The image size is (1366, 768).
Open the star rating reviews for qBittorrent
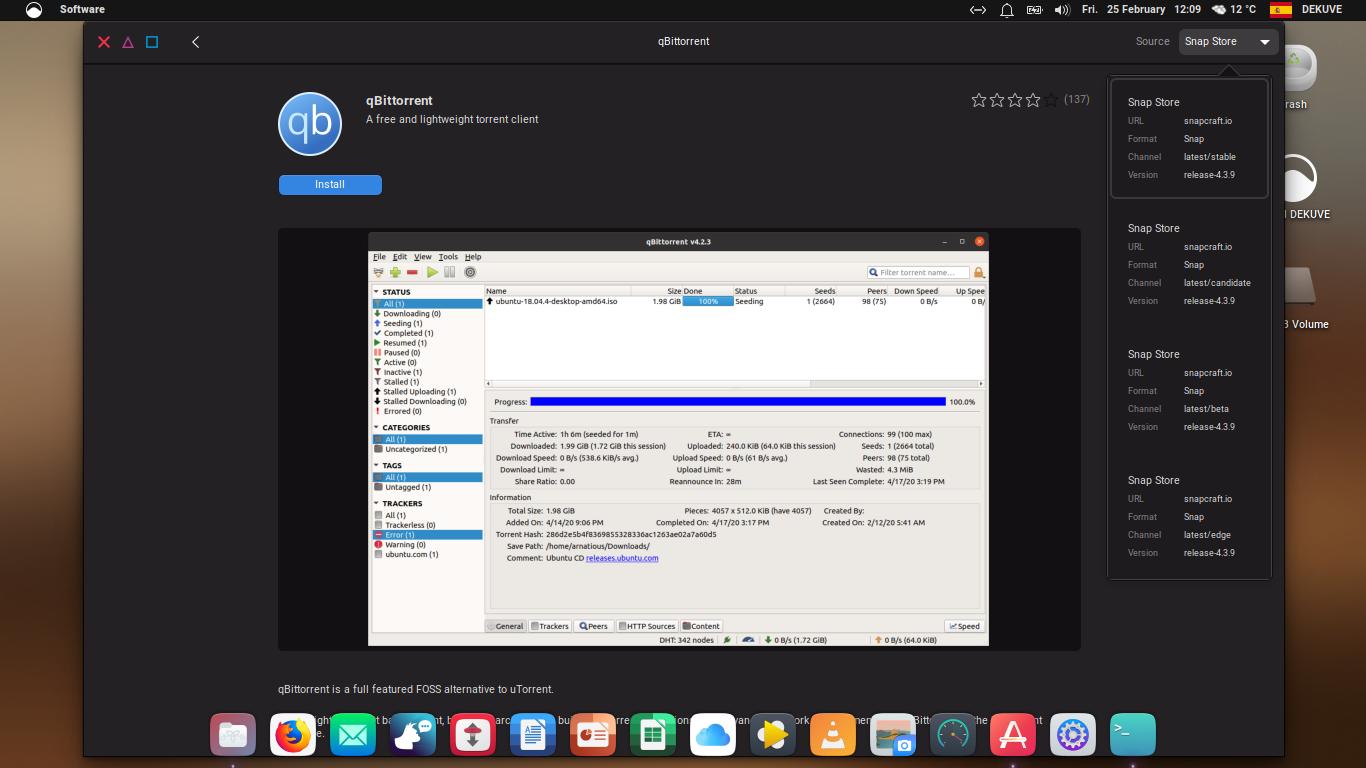coord(1015,100)
